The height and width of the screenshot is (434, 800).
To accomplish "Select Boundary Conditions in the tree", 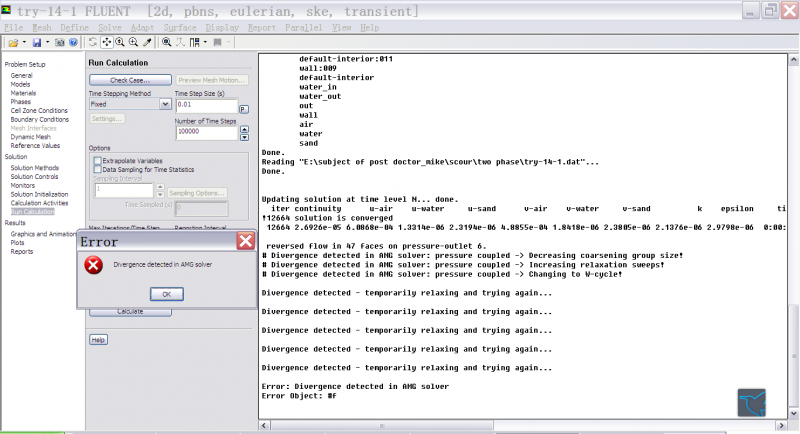I will click(x=40, y=119).
